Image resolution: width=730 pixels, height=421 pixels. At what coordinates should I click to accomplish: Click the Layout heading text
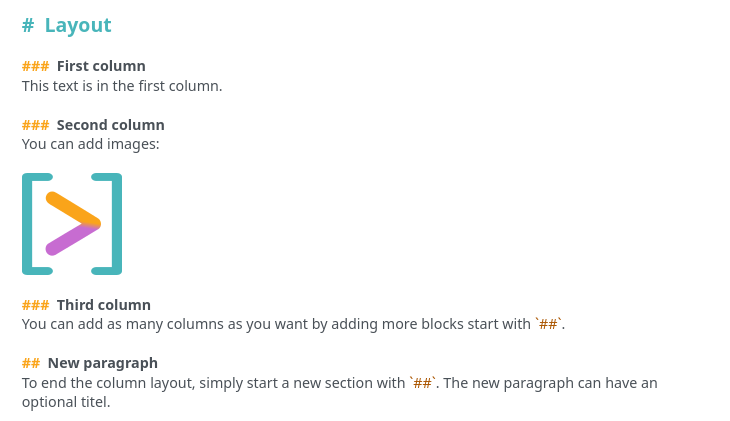click(78, 25)
